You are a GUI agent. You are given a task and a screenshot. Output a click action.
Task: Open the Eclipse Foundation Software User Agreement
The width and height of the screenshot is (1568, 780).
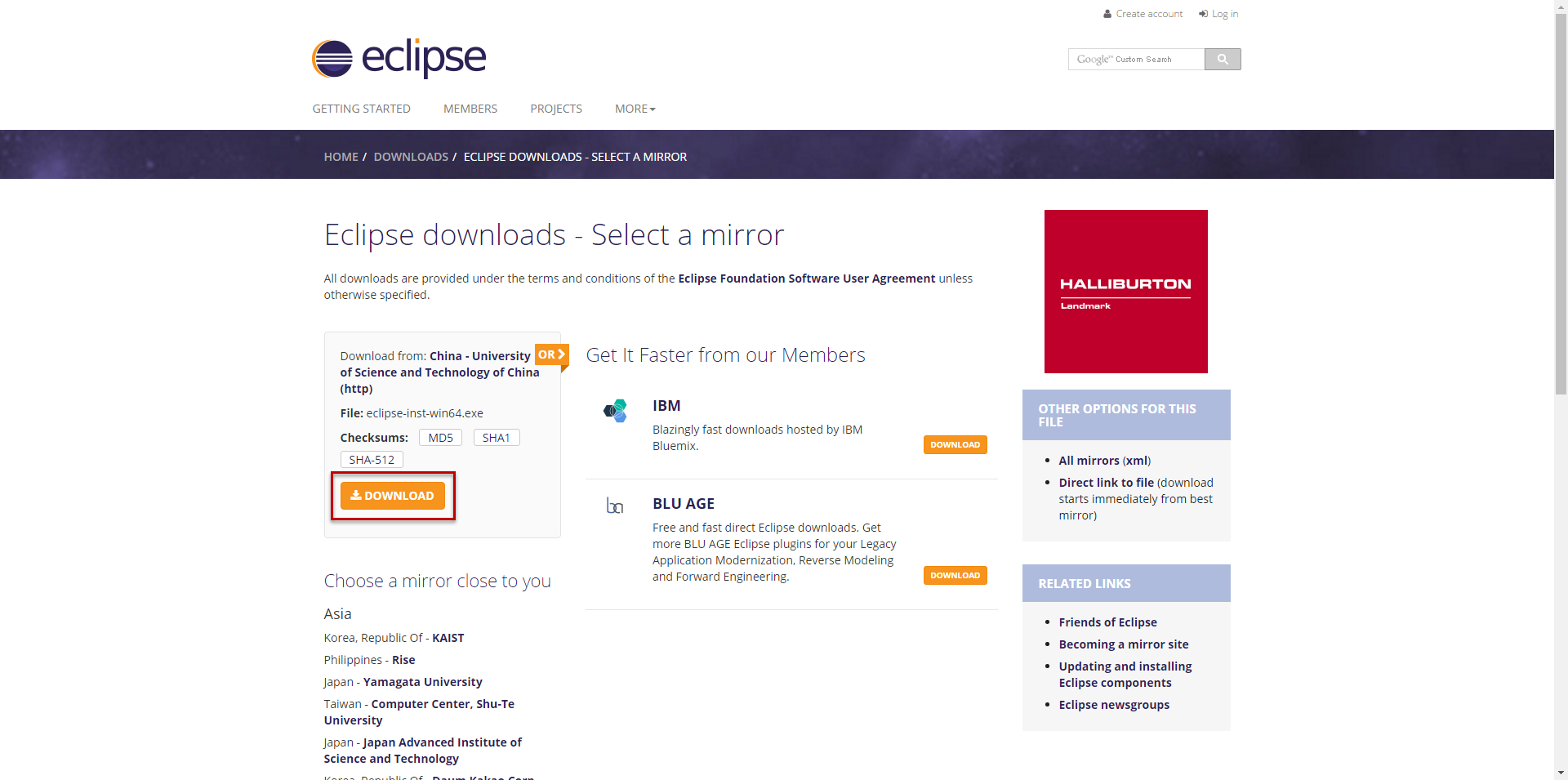click(x=806, y=279)
